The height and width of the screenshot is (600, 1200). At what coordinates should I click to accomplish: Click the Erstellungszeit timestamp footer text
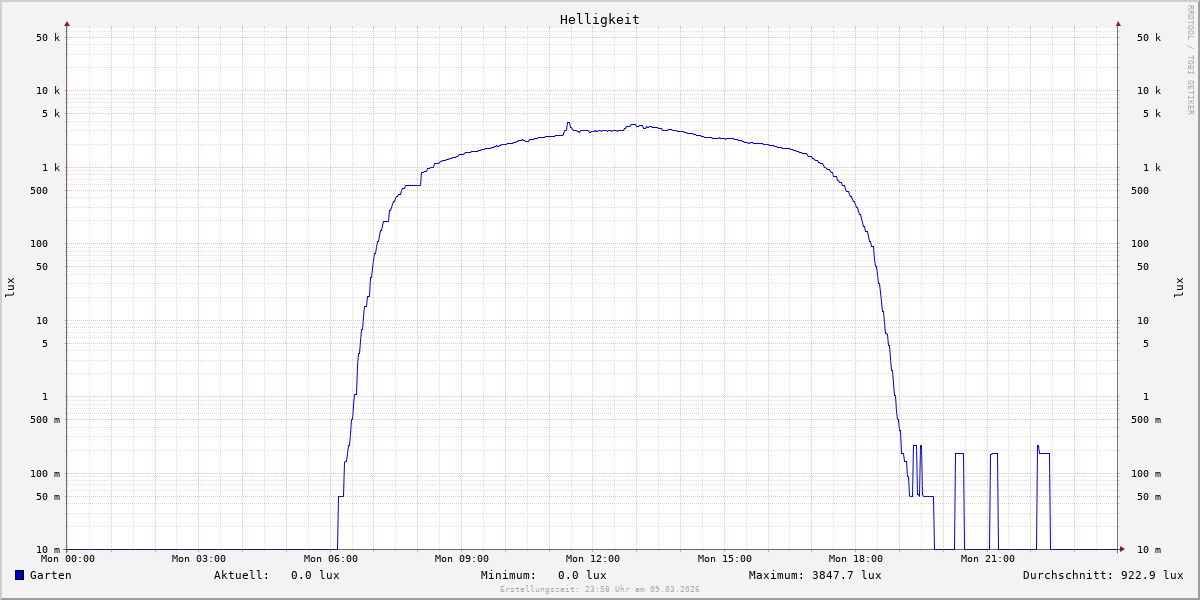coord(600,589)
